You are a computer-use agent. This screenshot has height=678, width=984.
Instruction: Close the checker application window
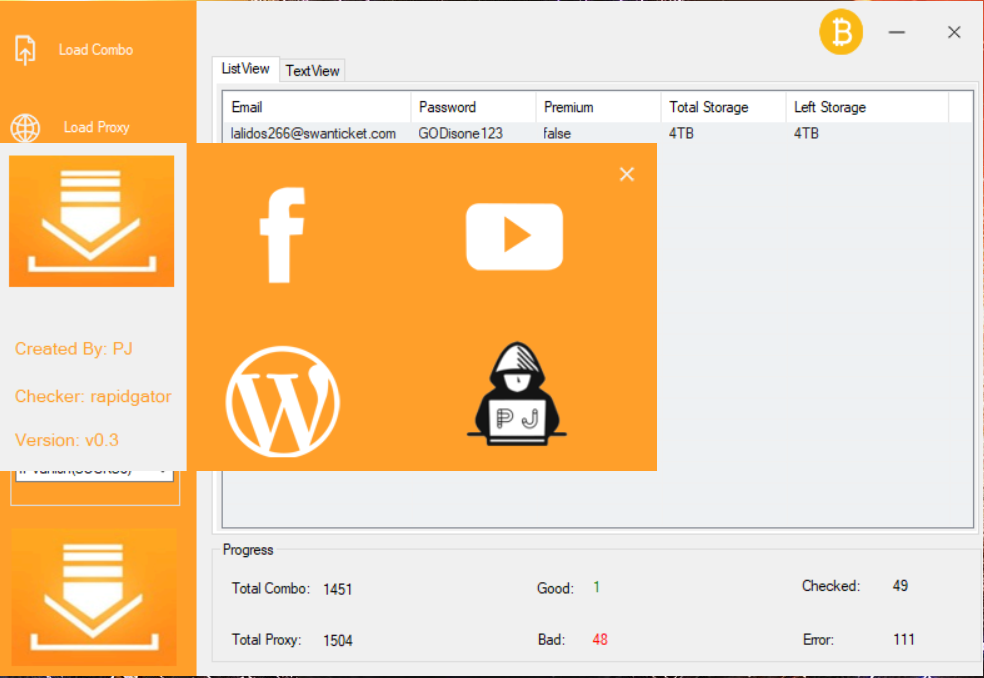point(954,32)
